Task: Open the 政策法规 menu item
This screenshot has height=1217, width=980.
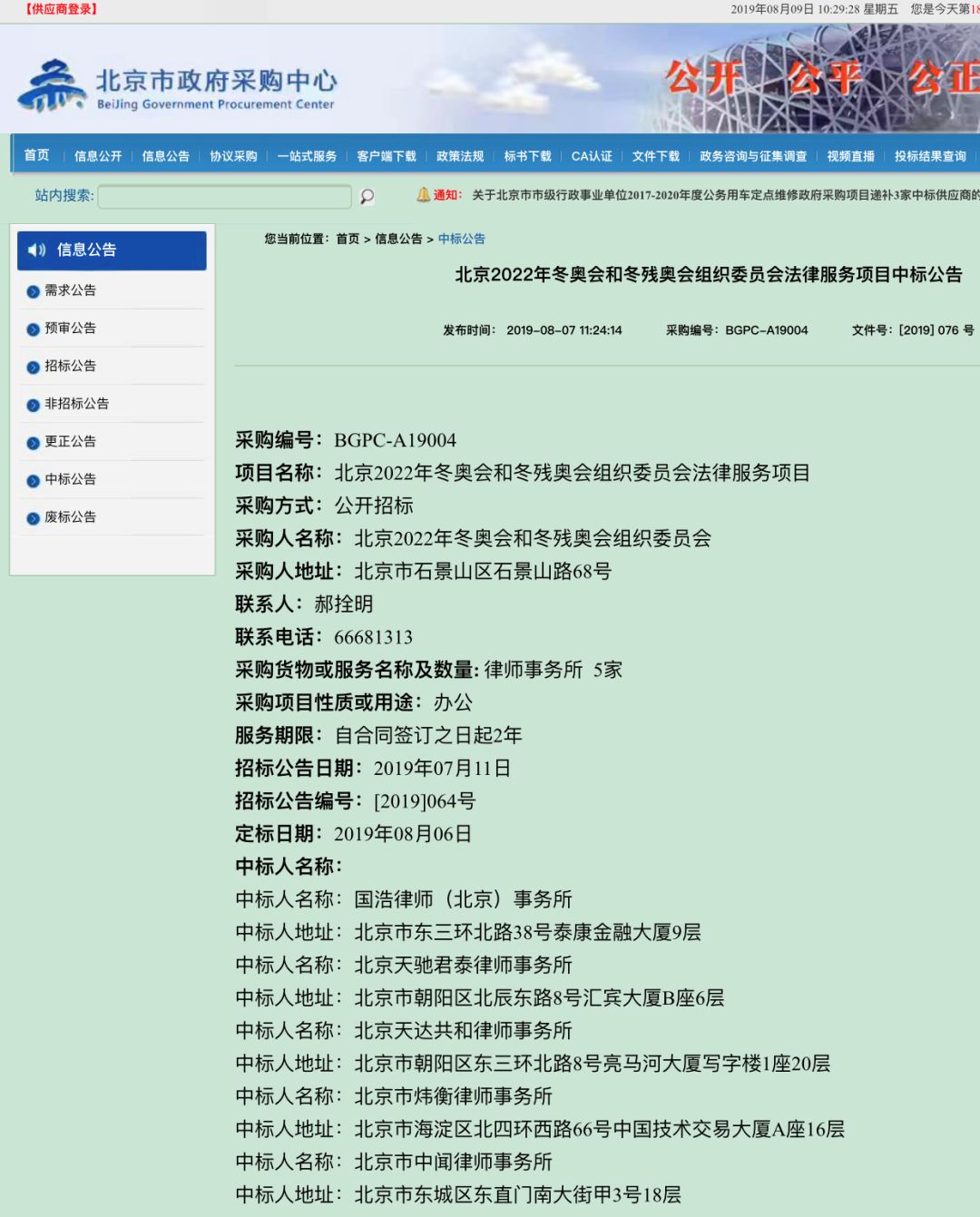Action: (460, 156)
